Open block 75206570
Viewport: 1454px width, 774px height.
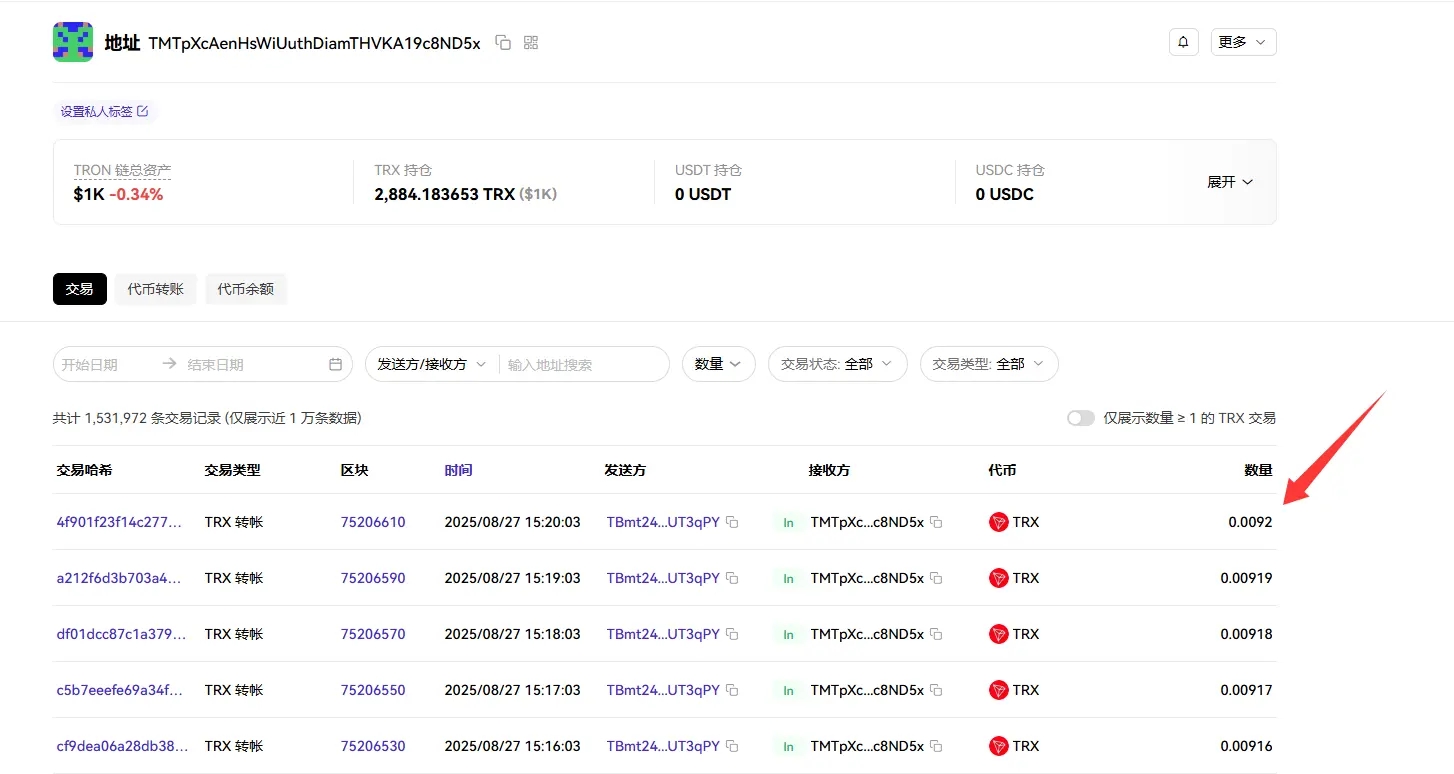[373, 634]
